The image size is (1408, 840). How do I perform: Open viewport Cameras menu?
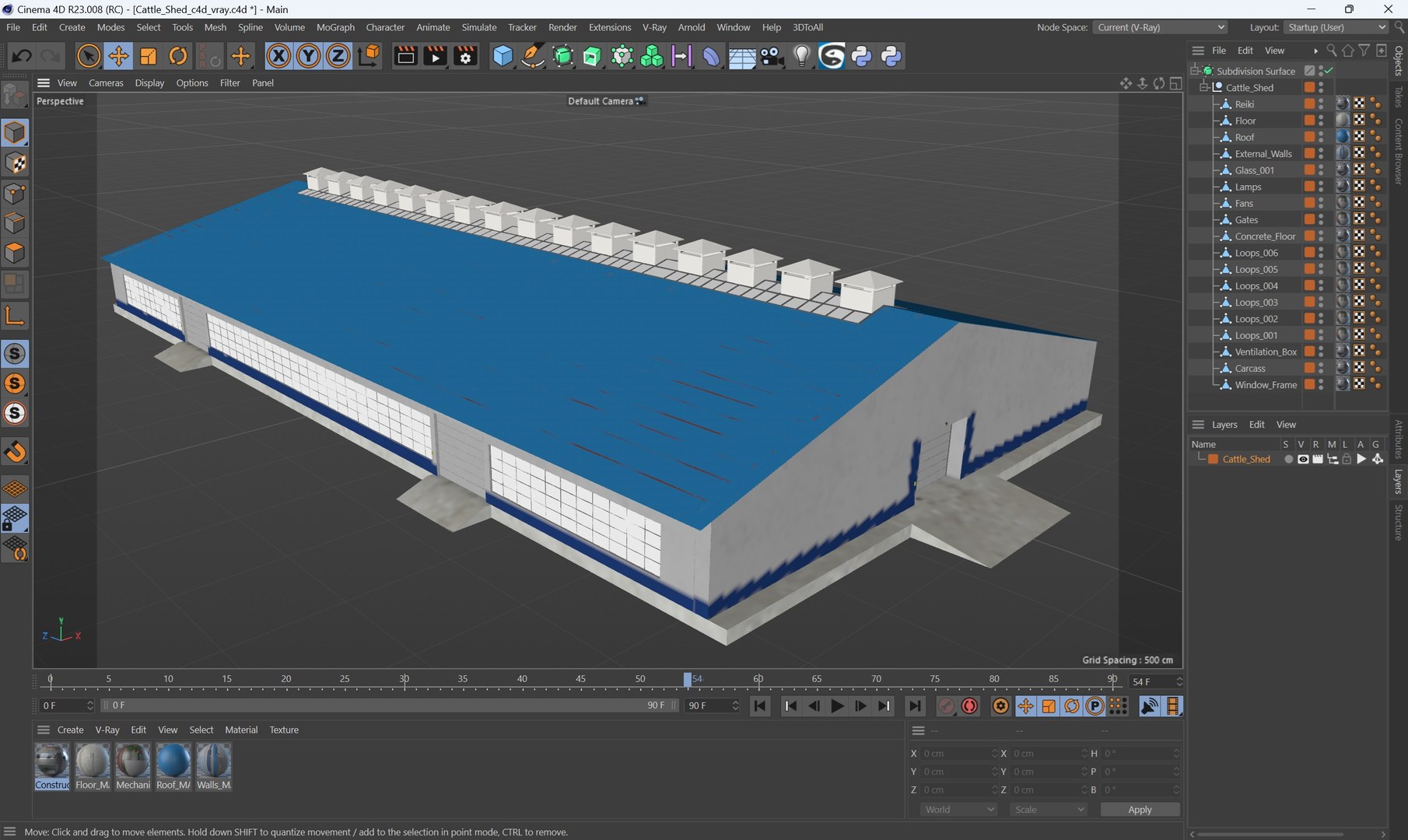click(106, 82)
